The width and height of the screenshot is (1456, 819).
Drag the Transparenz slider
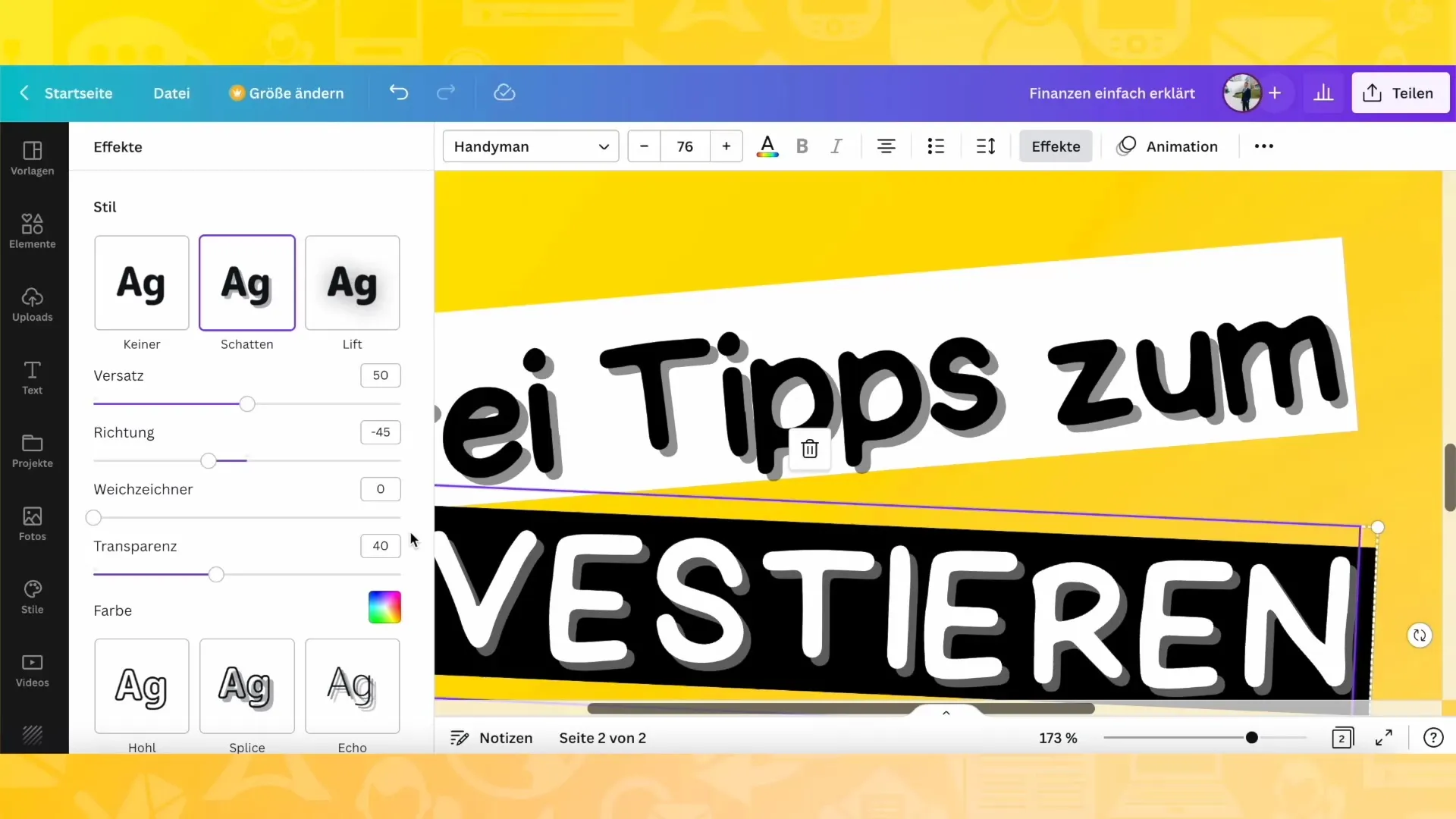click(x=216, y=574)
